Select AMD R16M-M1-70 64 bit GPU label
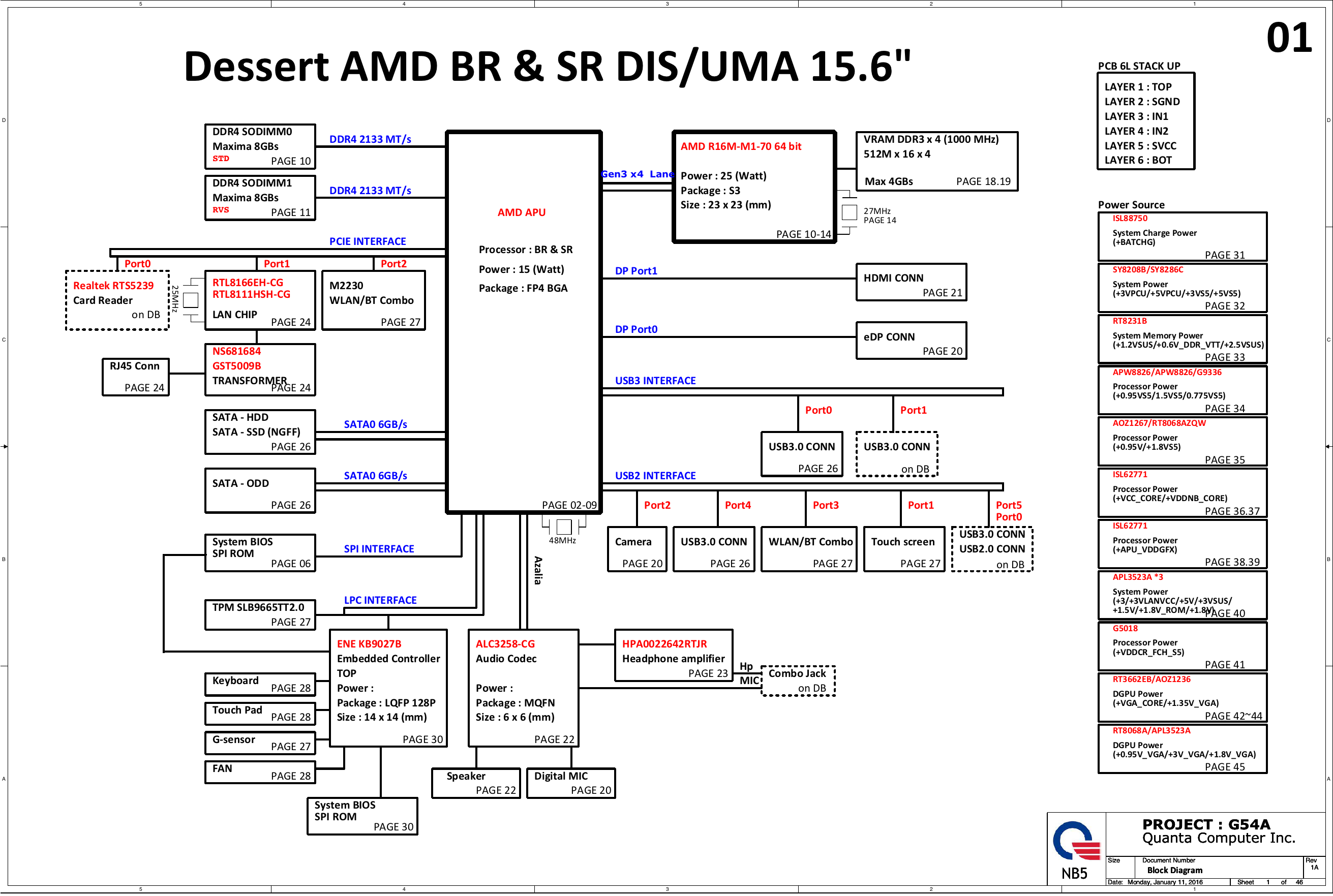This screenshot has height=896, width=1333. (x=741, y=146)
